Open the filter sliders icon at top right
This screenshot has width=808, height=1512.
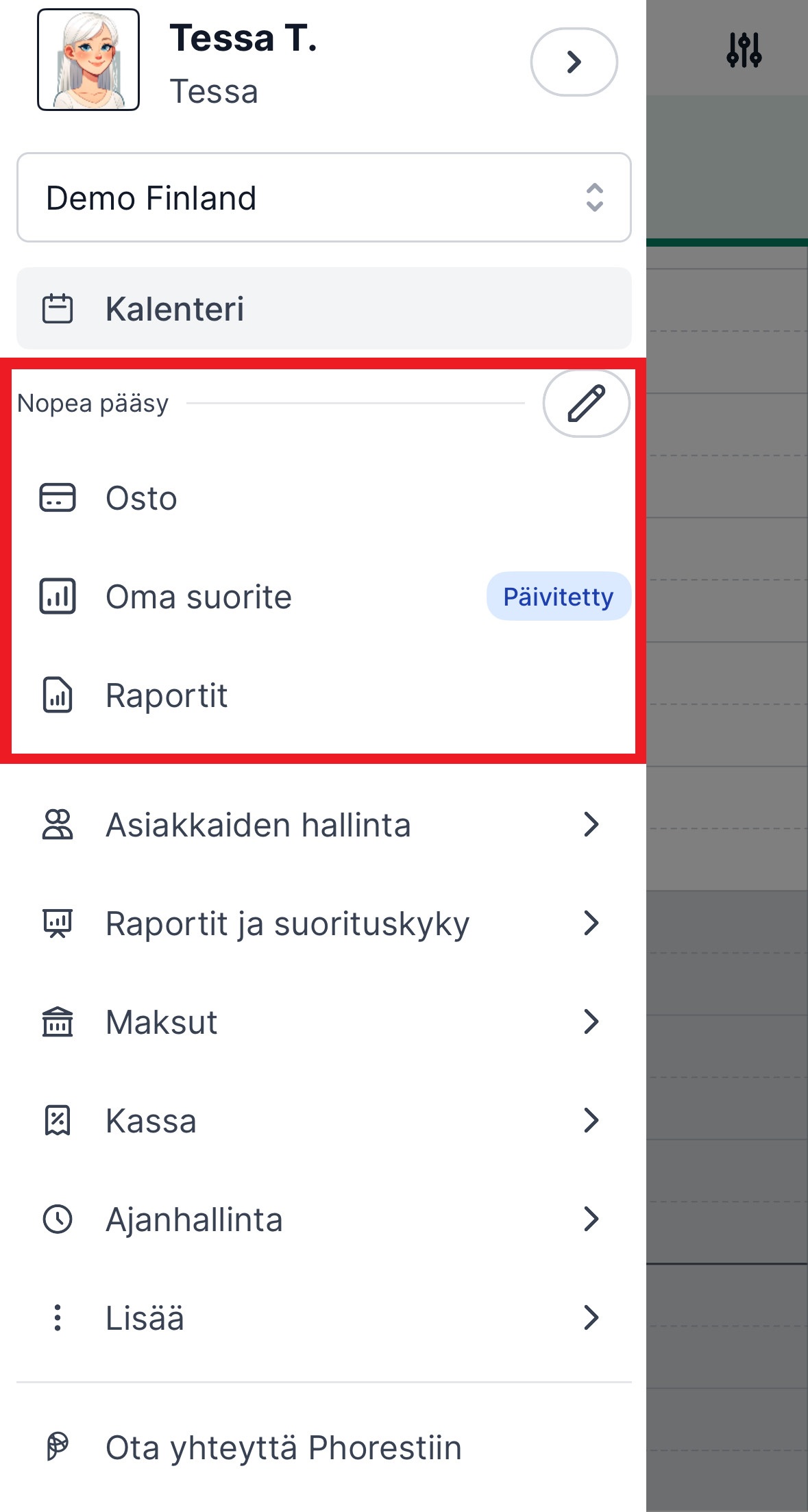744,50
